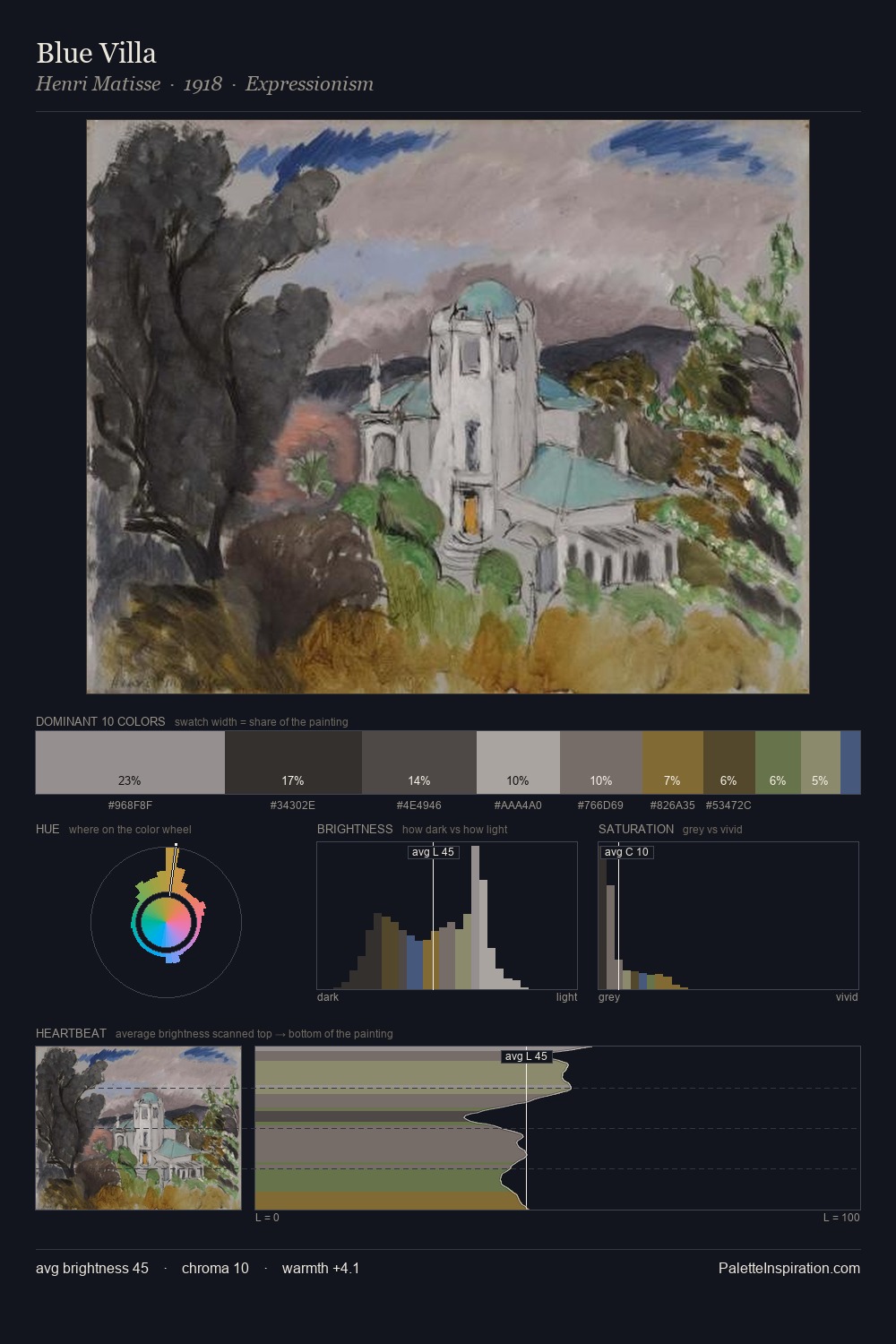Click the 5% khaki swatch

(x=821, y=762)
